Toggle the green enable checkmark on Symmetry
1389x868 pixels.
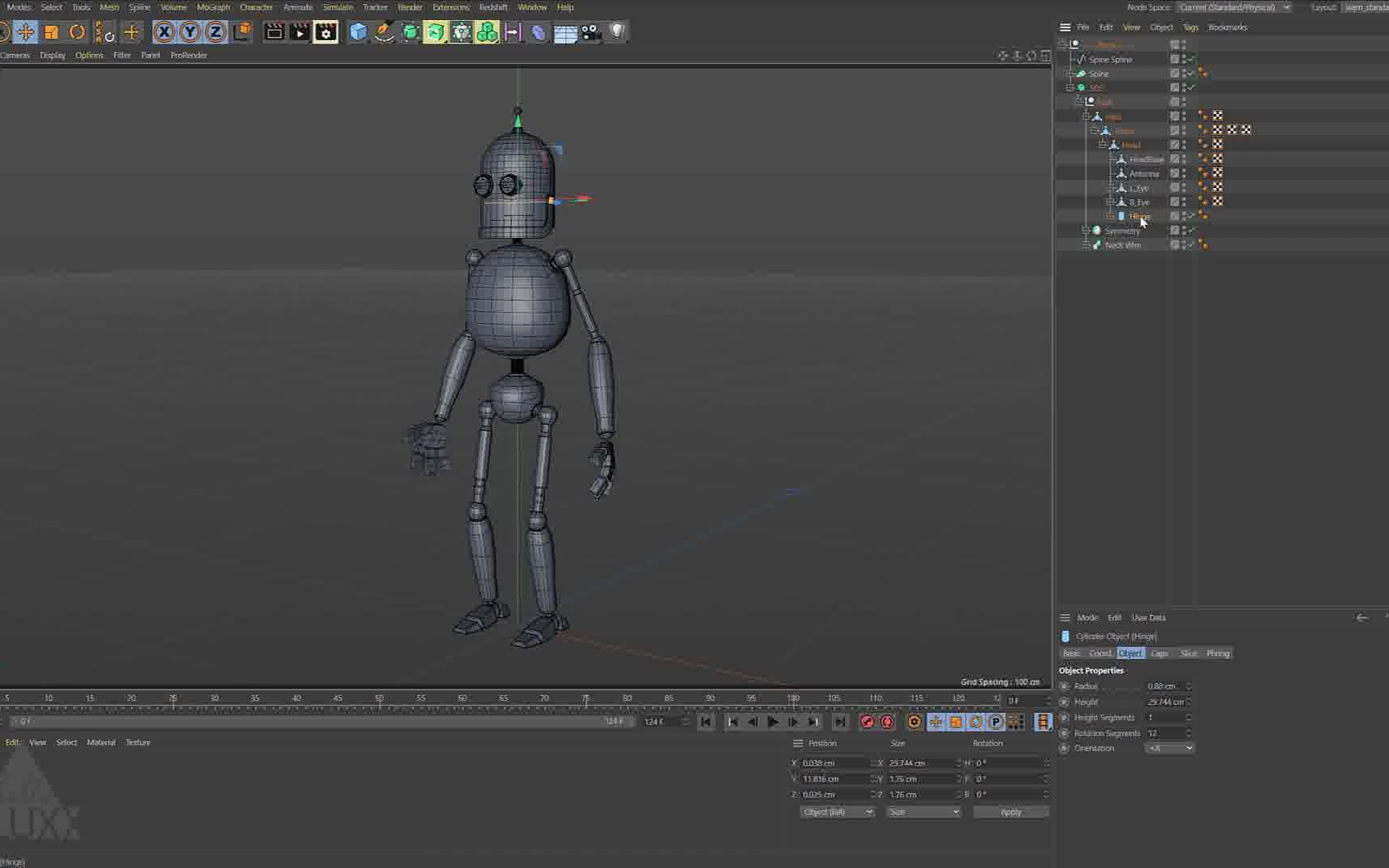coord(1192,231)
